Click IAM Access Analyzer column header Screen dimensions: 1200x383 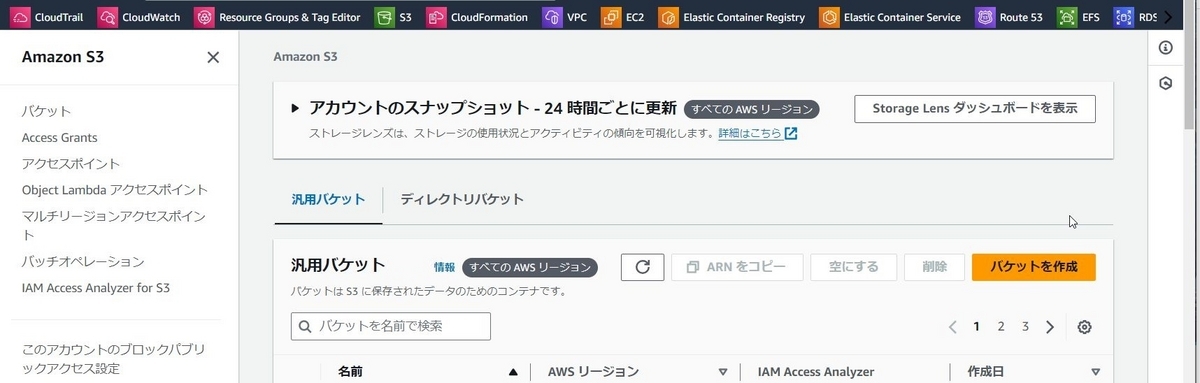[816, 372]
